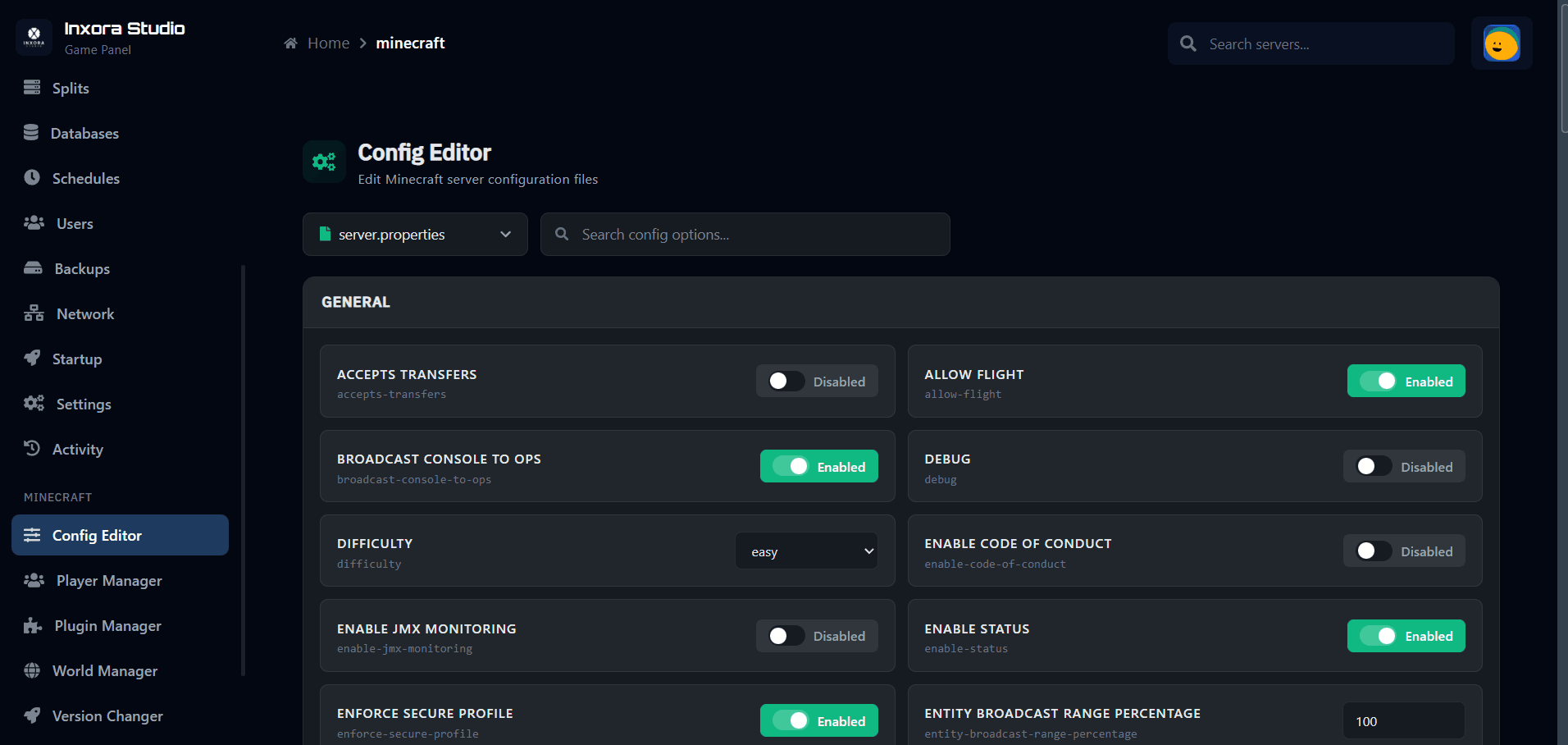Open the World Manager globe icon
The height and width of the screenshot is (745, 1568).
point(33,670)
